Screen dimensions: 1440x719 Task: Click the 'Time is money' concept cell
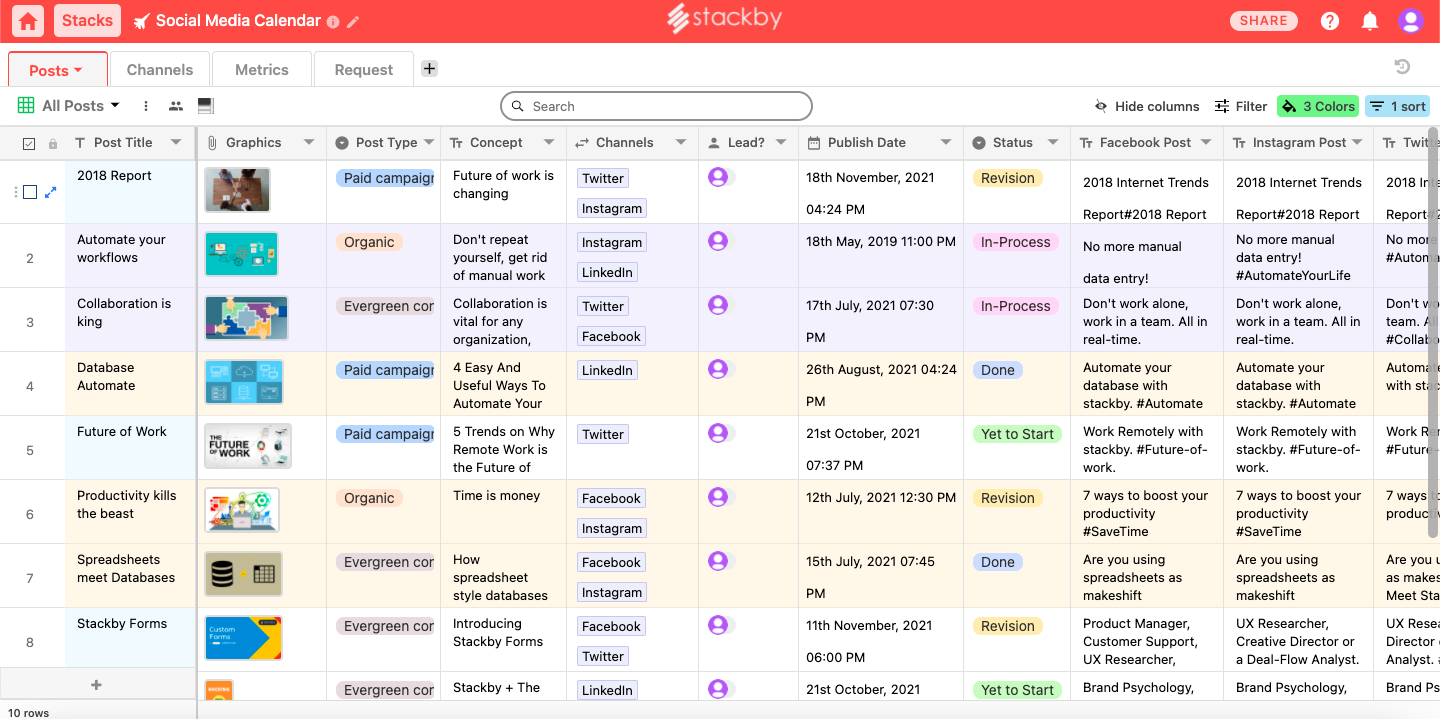click(x=503, y=512)
